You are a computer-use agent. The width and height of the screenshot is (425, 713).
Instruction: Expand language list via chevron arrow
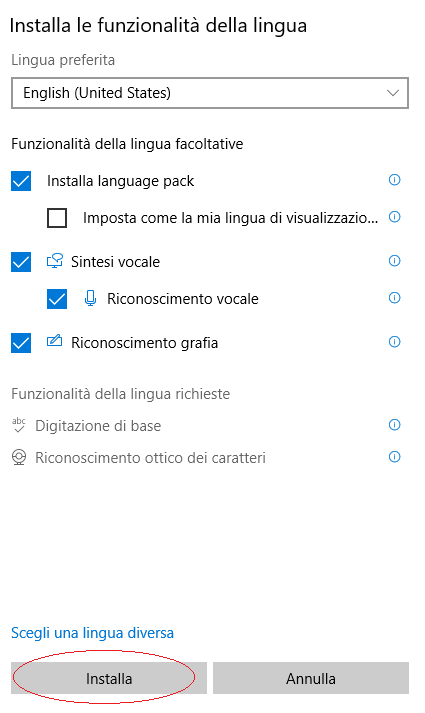393,93
